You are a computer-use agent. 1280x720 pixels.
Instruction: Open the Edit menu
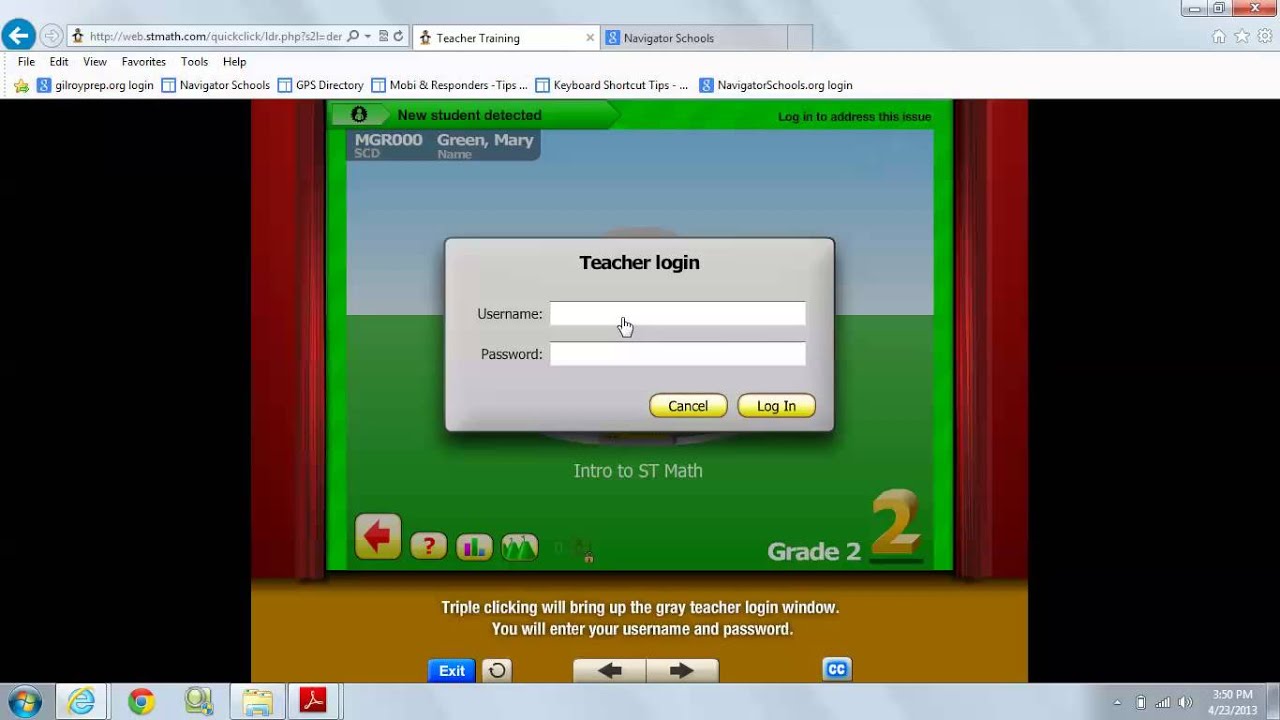59,62
